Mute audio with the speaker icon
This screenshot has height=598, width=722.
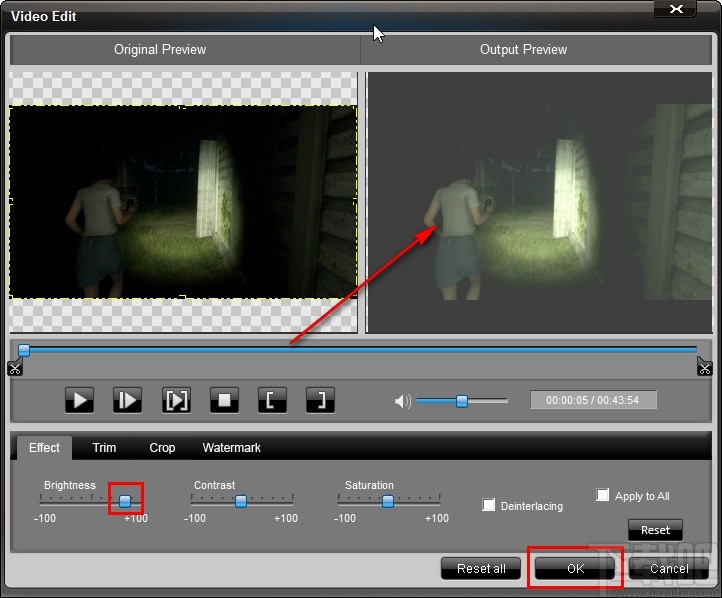[402, 401]
